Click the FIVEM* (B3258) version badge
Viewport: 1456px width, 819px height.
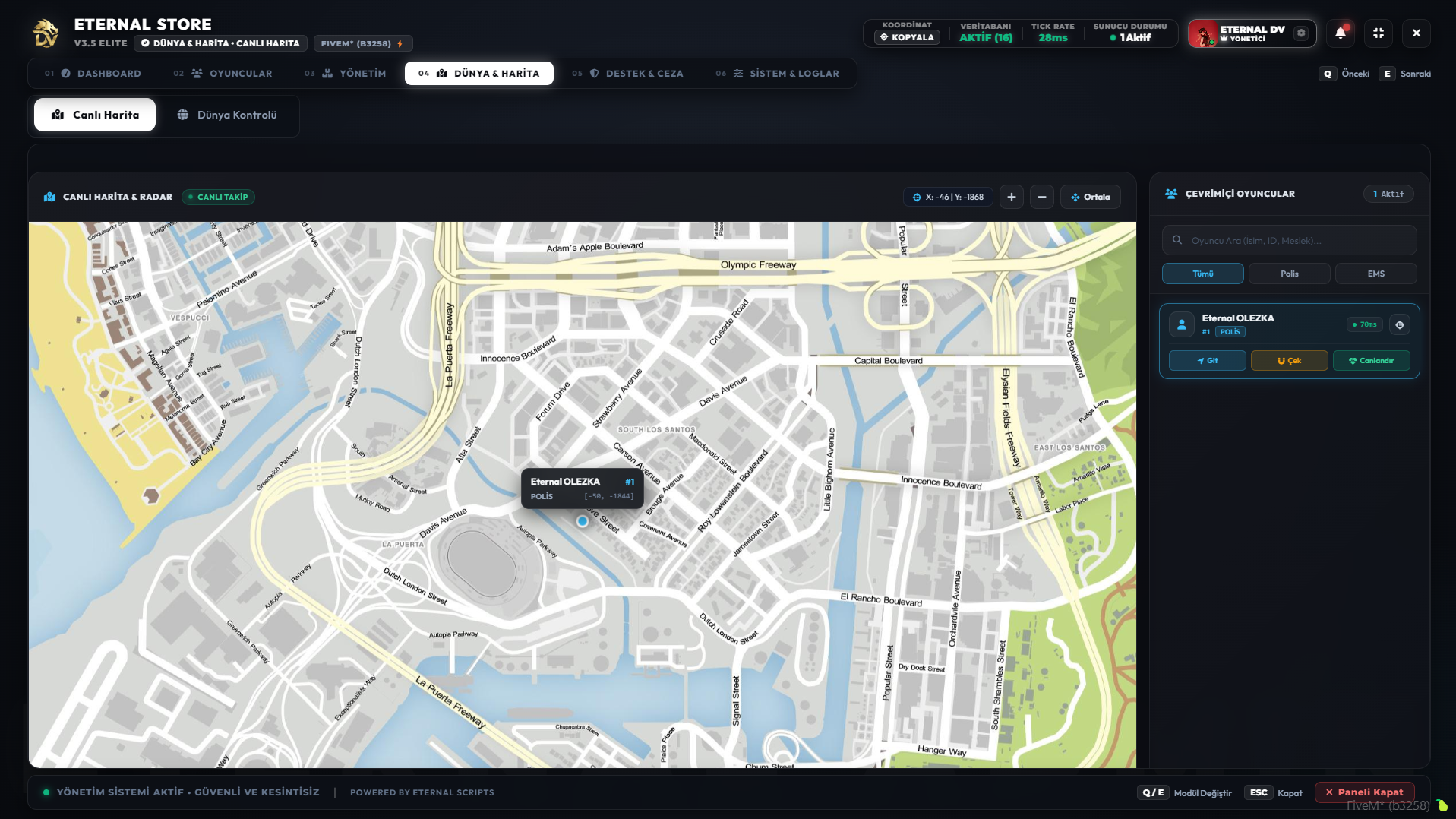[x=363, y=44]
